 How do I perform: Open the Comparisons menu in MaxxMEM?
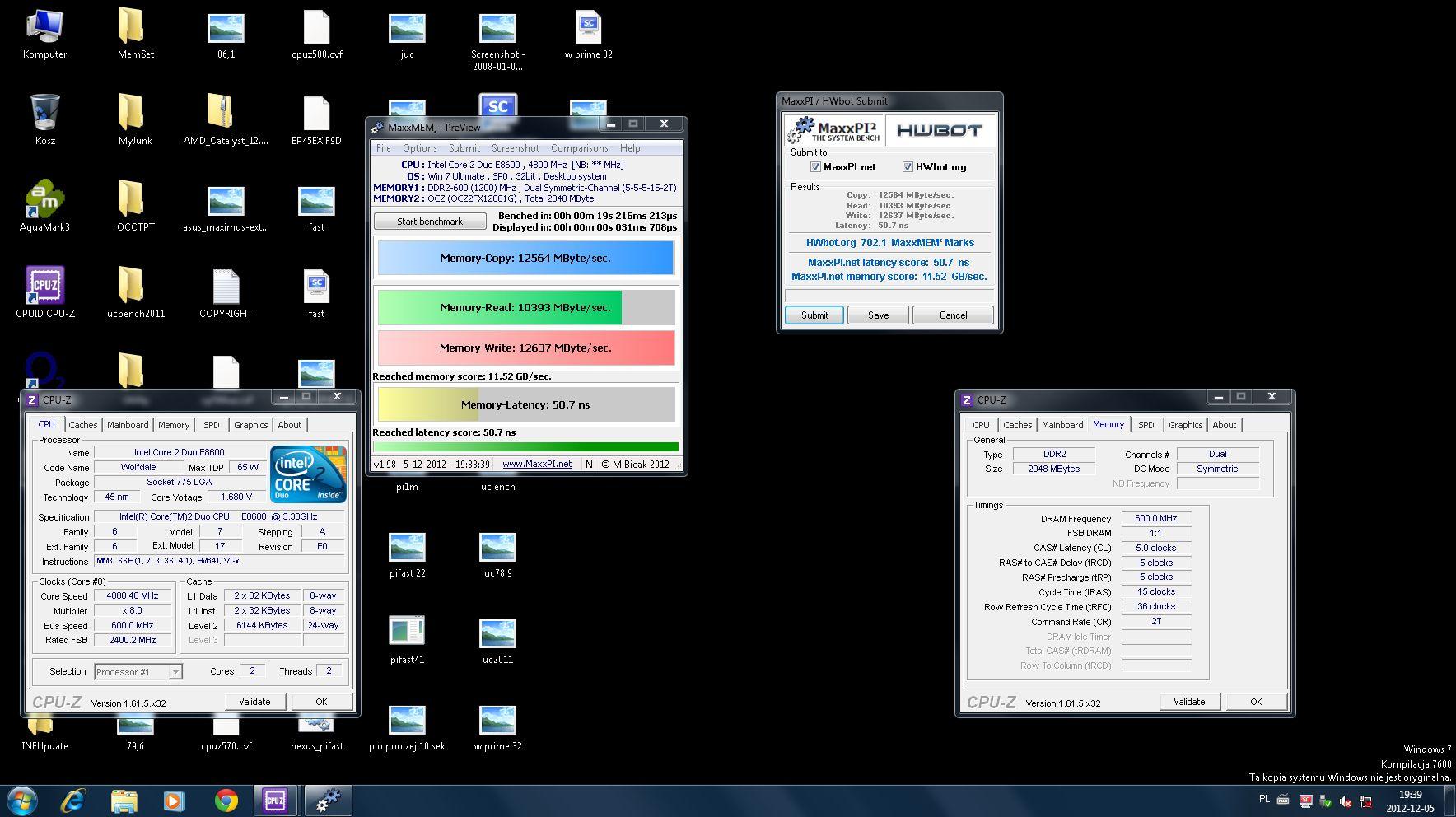580,148
